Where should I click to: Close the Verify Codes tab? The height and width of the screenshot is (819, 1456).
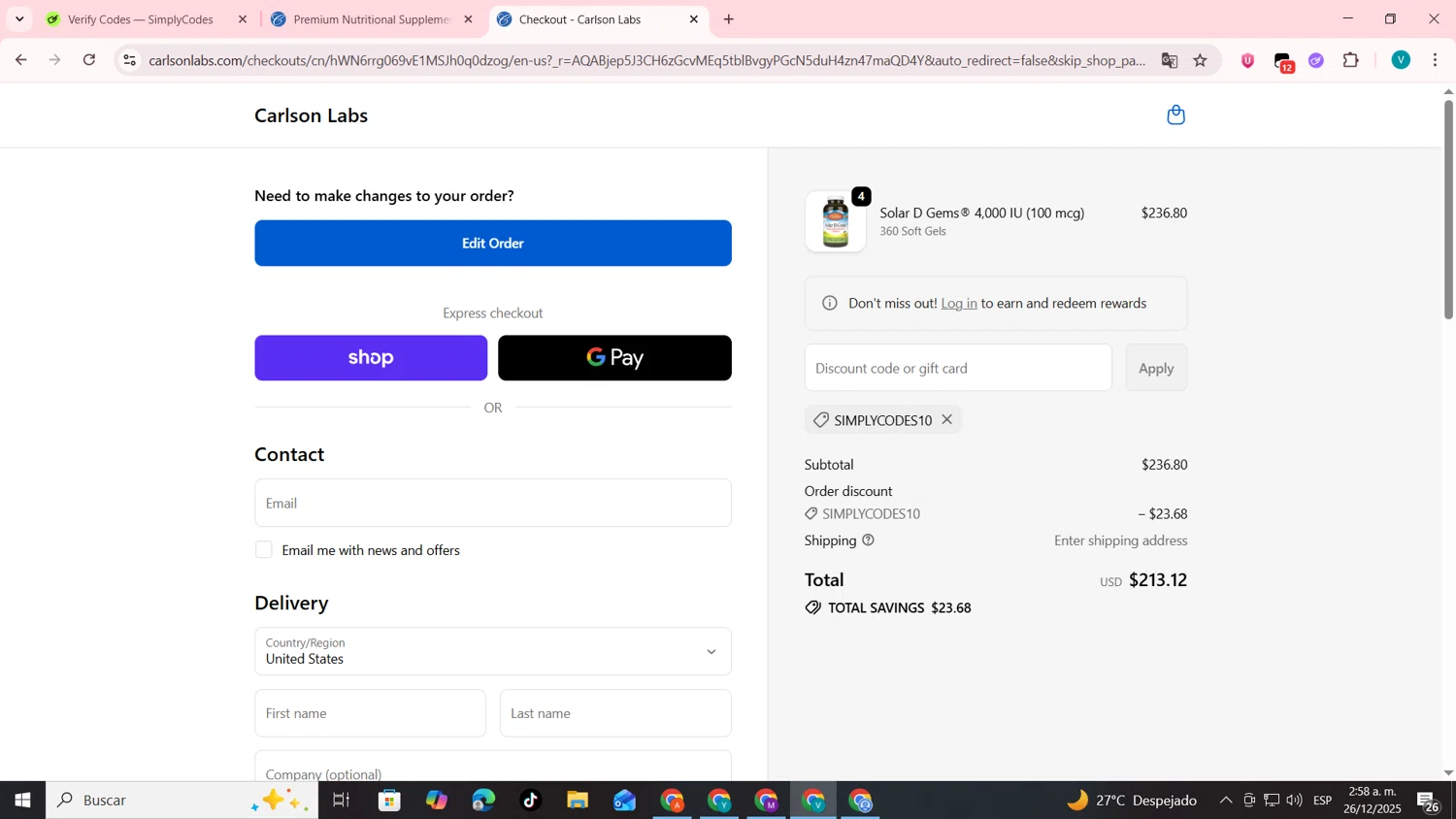point(243,19)
